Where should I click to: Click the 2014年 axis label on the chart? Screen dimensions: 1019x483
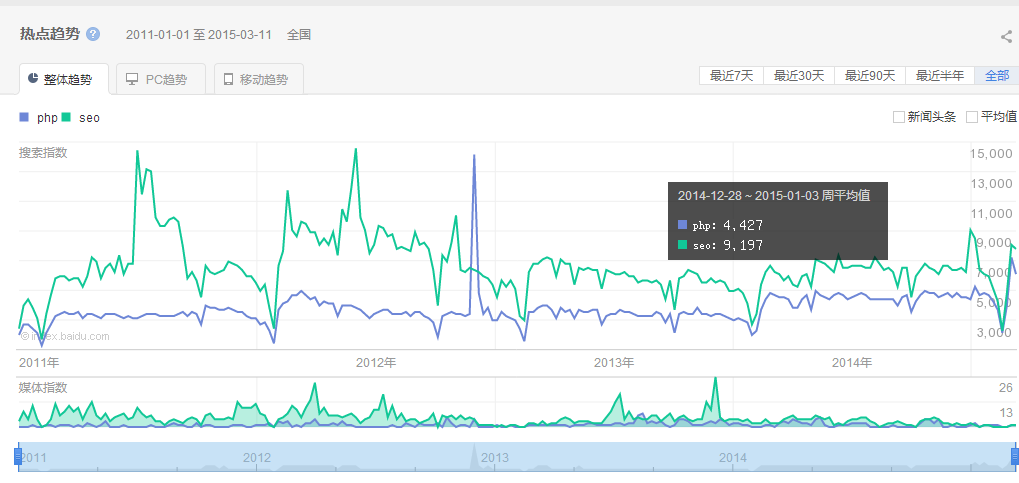click(851, 363)
